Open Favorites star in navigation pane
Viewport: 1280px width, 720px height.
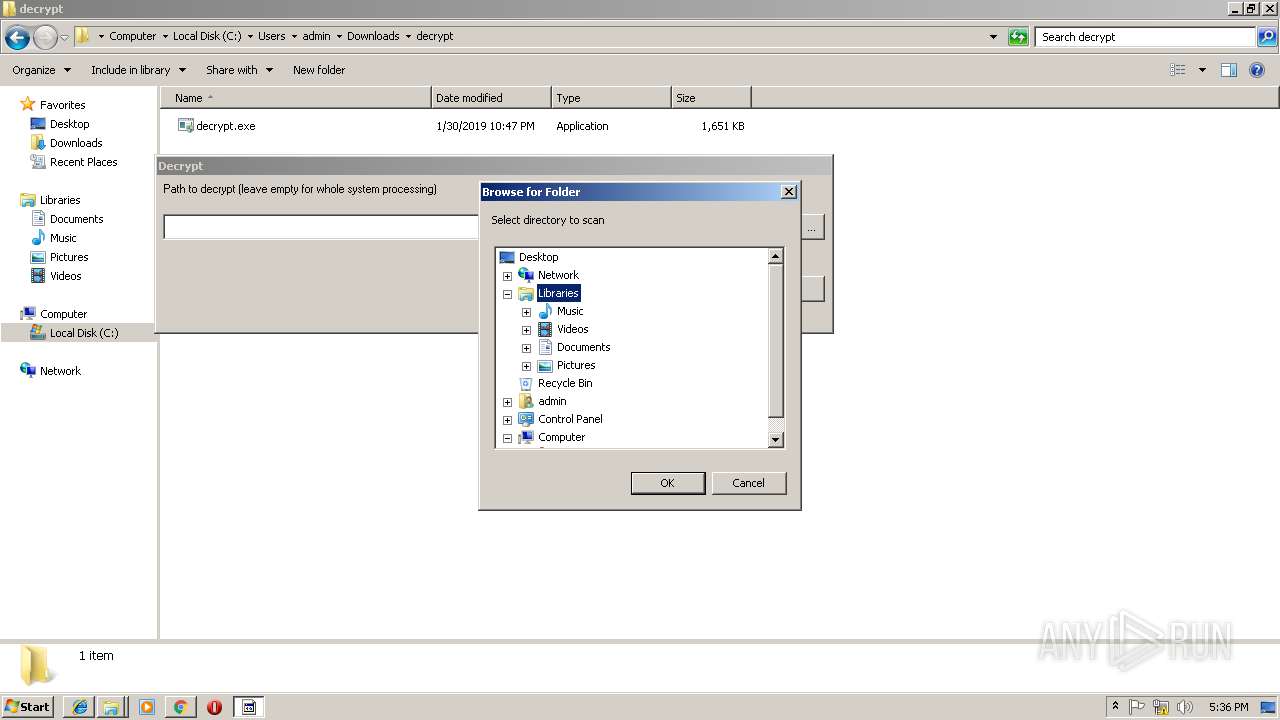28,104
